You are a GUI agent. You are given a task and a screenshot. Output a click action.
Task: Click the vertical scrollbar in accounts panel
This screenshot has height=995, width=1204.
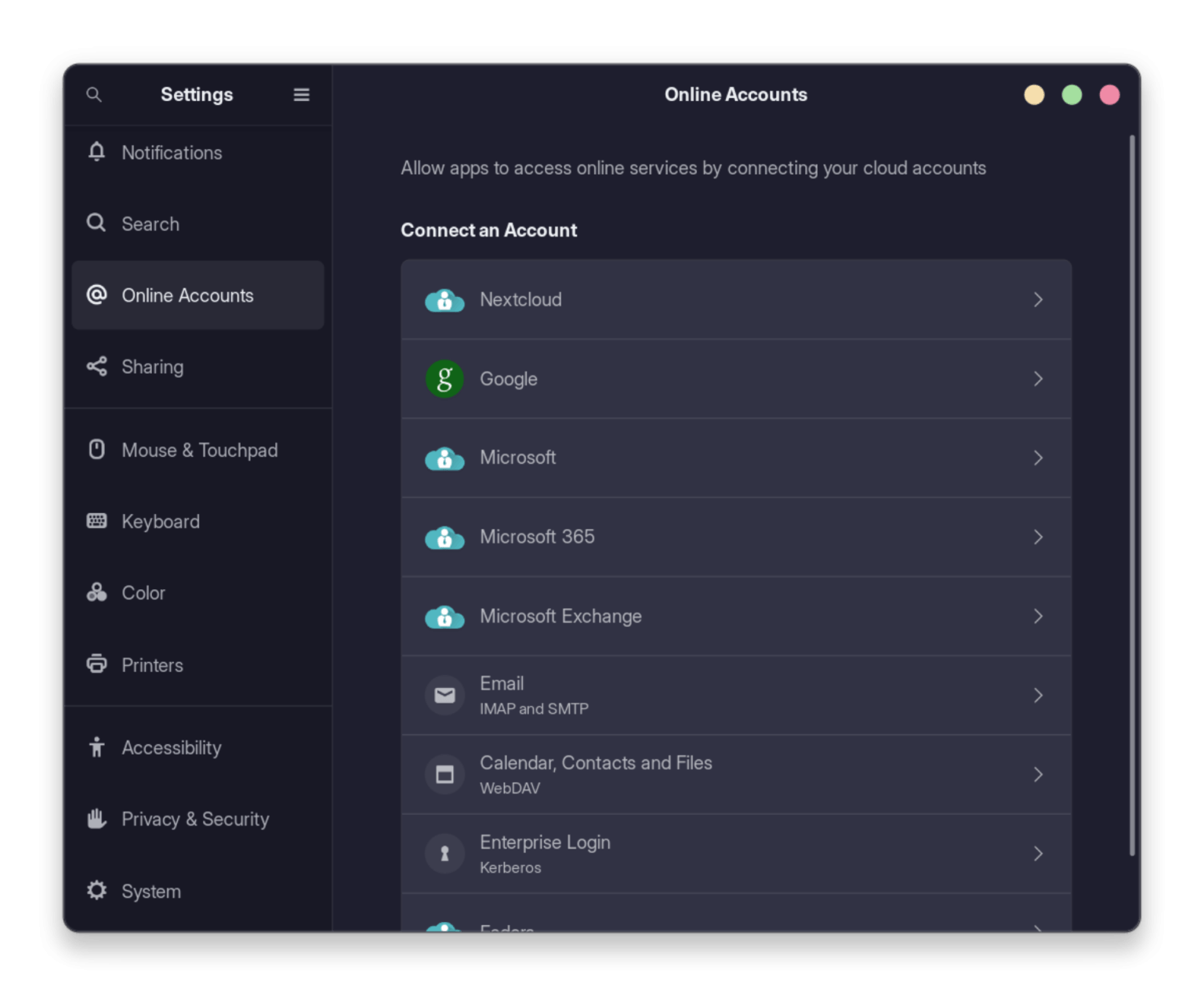pyautogui.click(x=1132, y=494)
